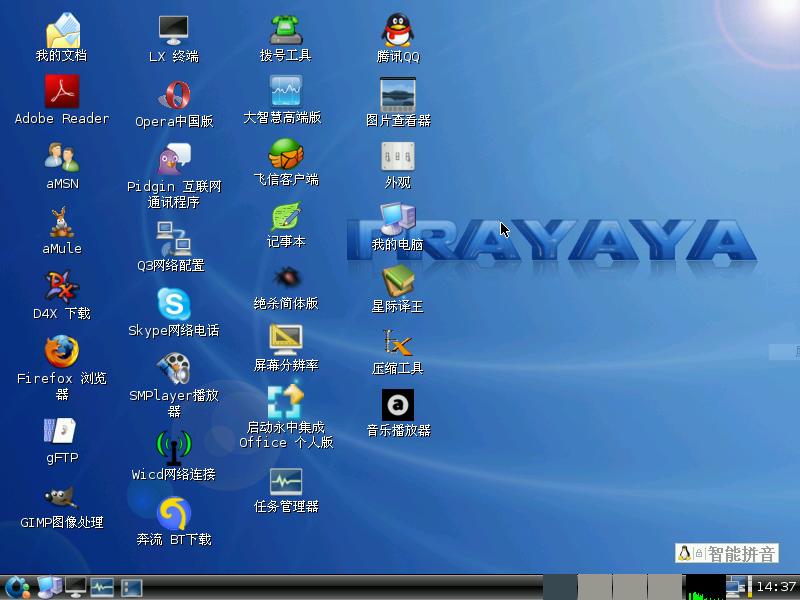The height and width of the screenshot is (600, 800).
Task: Click the computer launcher in the taskbar
Action: coord(49,588)
